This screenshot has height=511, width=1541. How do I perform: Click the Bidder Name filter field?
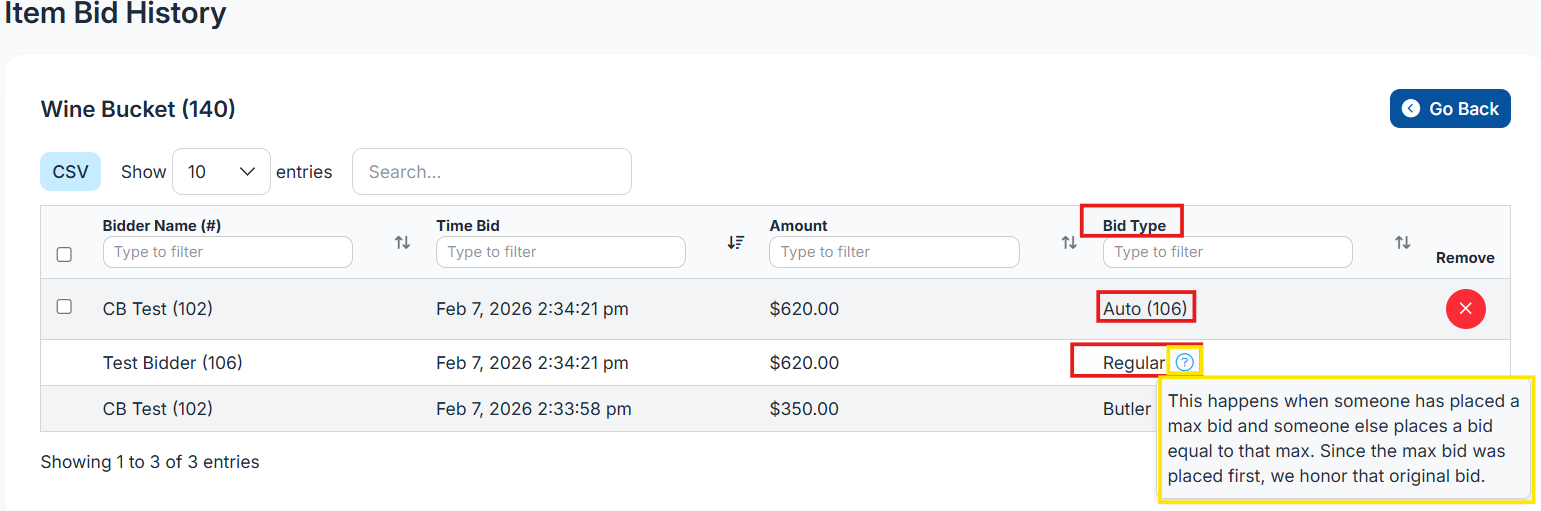point(227,252)
